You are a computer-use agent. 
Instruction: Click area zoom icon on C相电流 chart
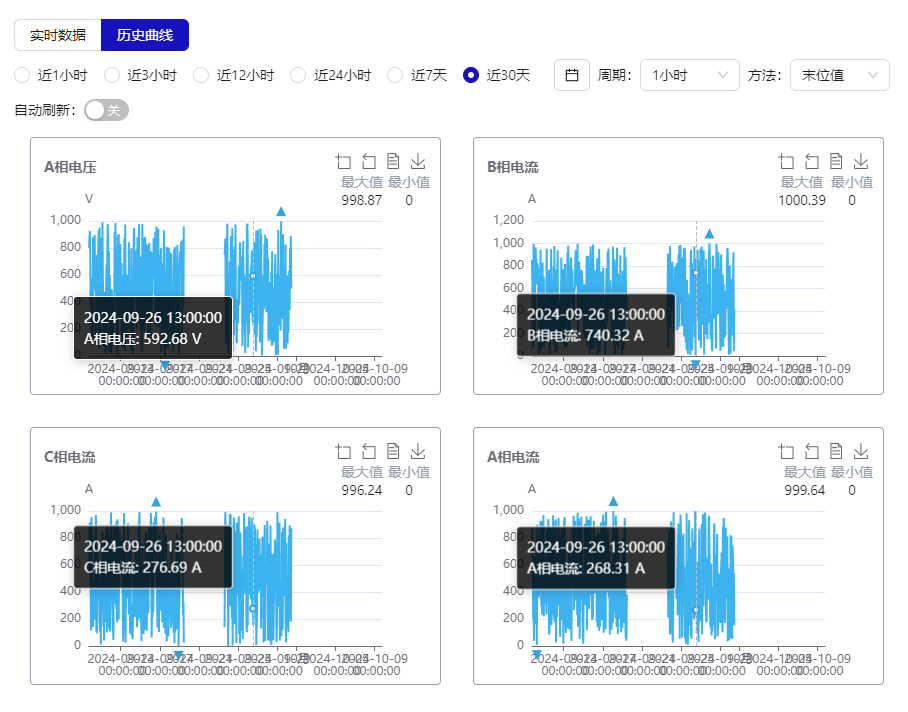pos(344,451)
